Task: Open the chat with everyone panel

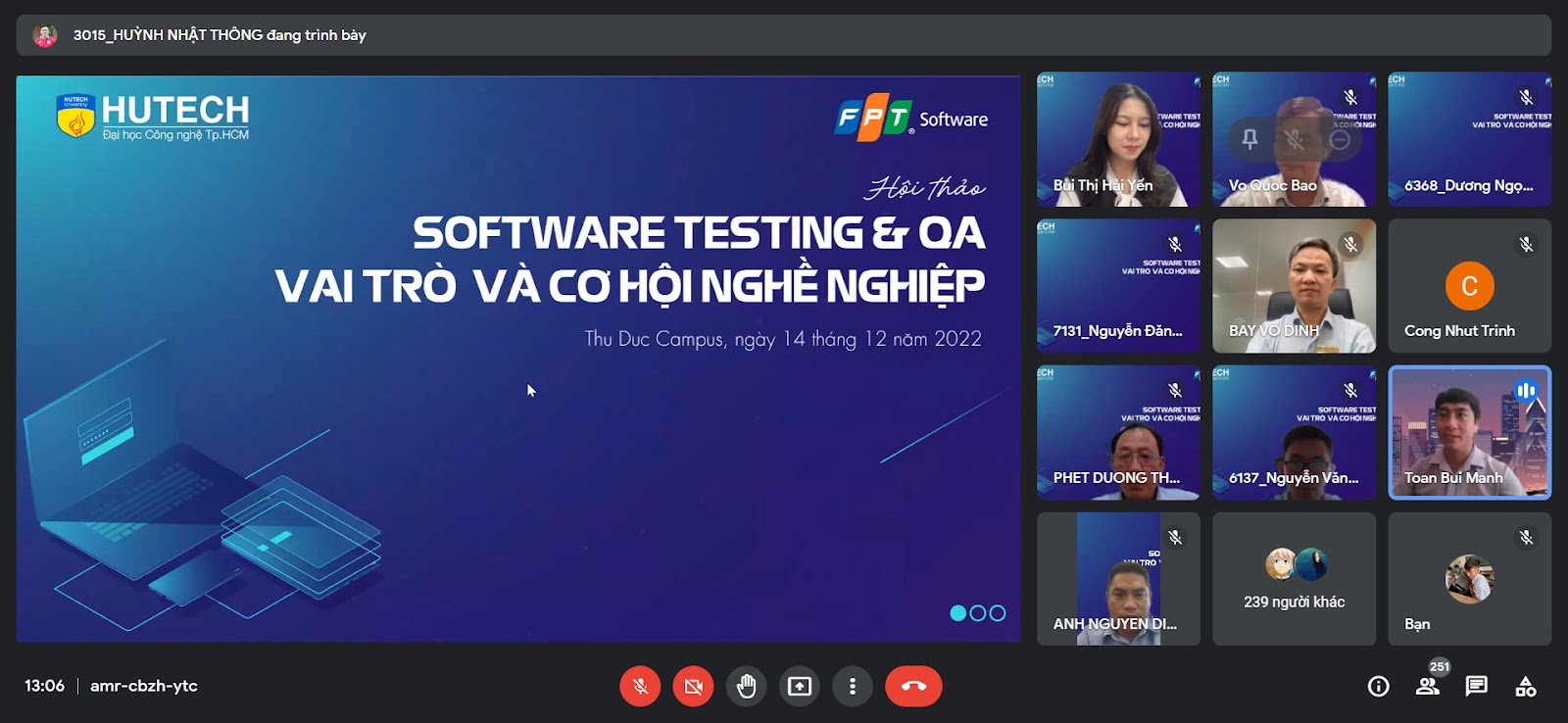Action: [x=1477, y=686]
